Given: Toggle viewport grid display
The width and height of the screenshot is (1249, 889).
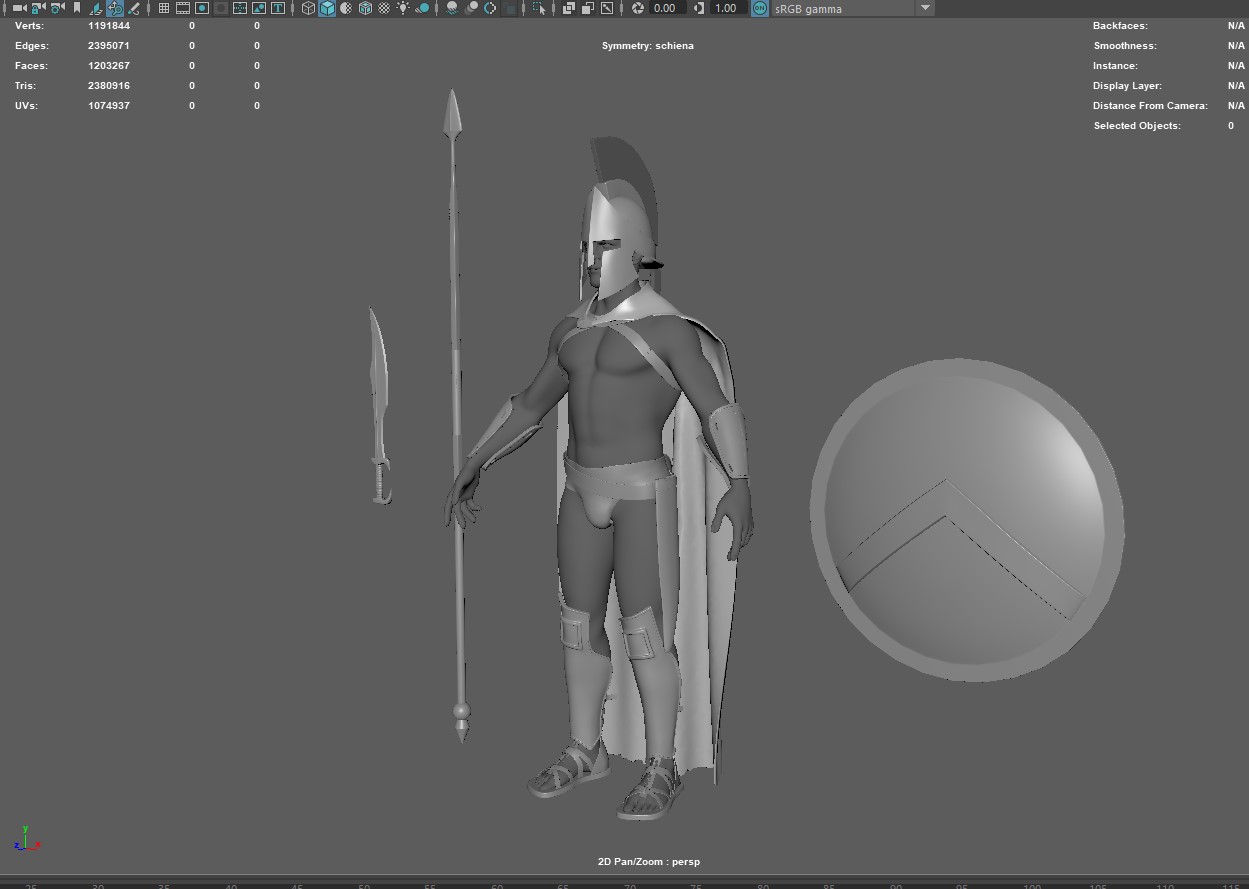Looking at the screenshot, I should pos(164,8).
